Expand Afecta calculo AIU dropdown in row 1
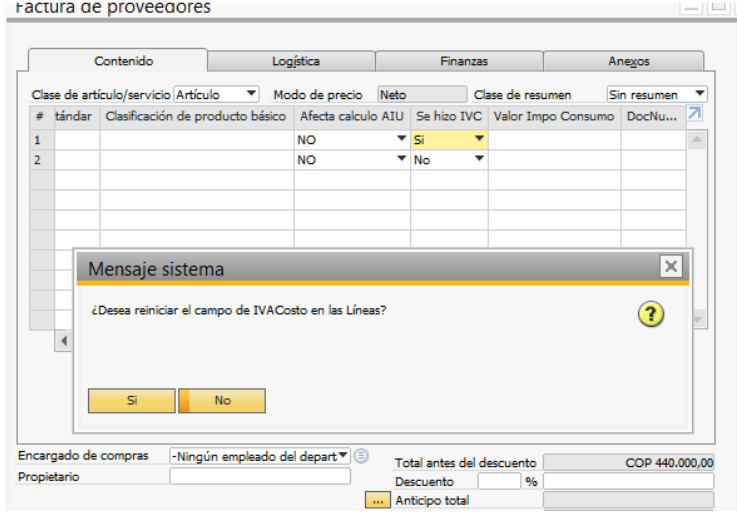This screenshot has width=737, height=516. [401, 140]
